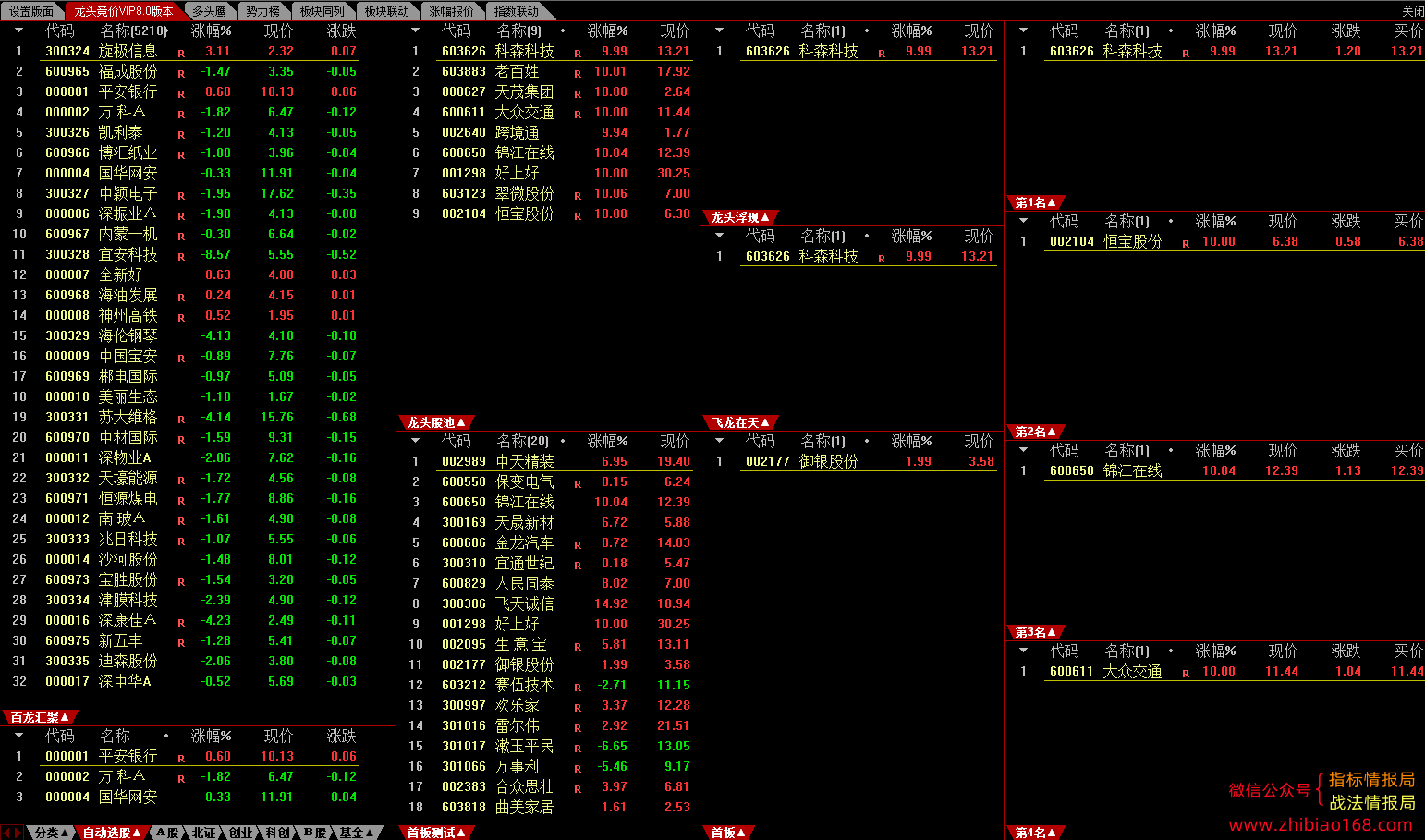Click the dot icon beside 名称(9) header

[562, 30]
